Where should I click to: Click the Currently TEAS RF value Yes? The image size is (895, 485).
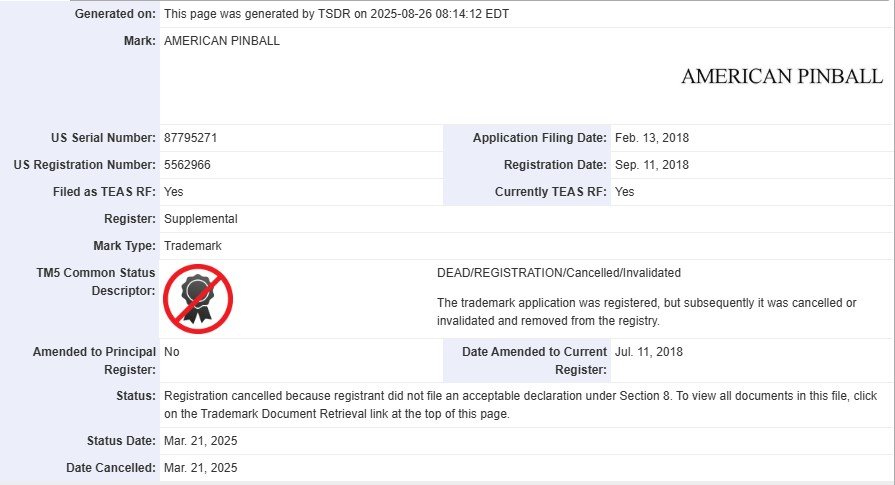coord(624,192)
